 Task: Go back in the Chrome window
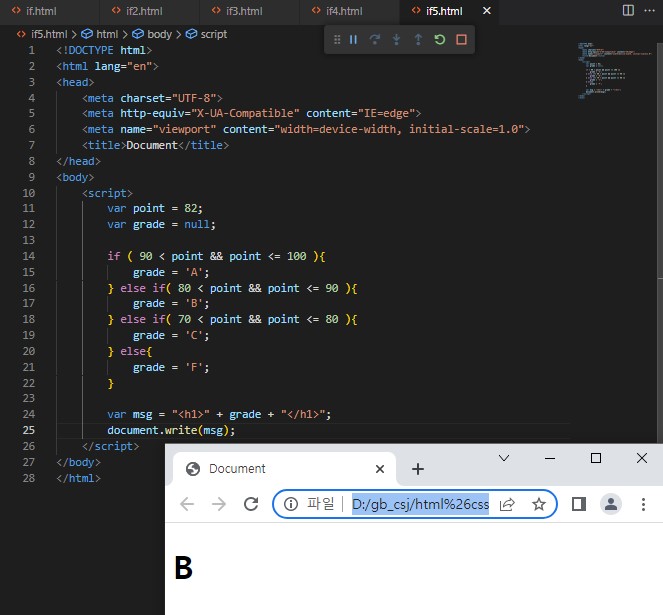[x=187, y=504]
